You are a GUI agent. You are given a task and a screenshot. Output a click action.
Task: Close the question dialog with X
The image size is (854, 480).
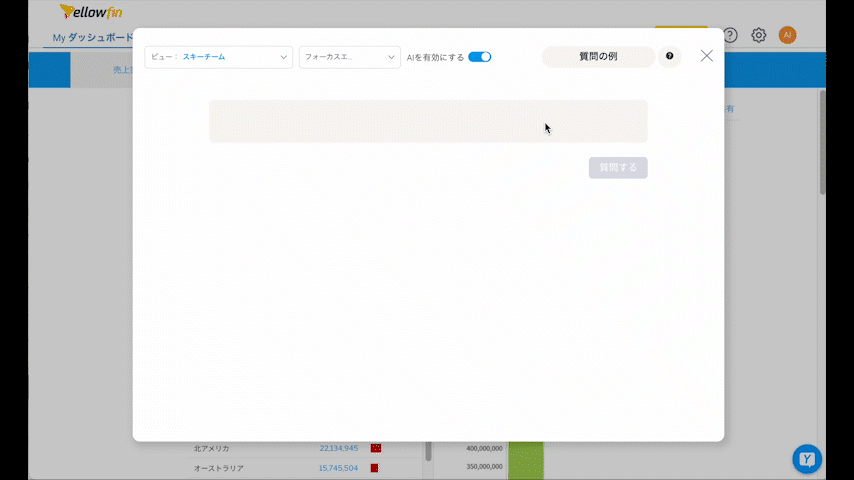(707, 56)
